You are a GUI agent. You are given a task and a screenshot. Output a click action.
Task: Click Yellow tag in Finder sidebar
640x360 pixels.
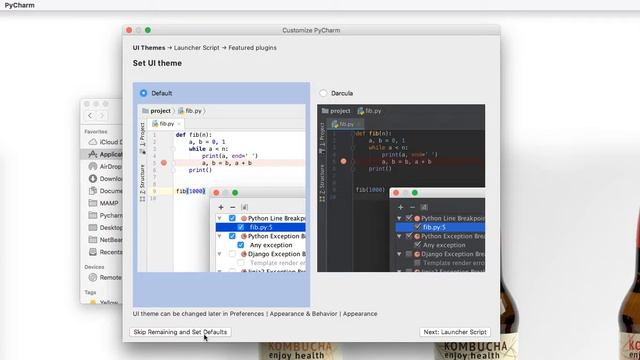[x=105, y=302]
